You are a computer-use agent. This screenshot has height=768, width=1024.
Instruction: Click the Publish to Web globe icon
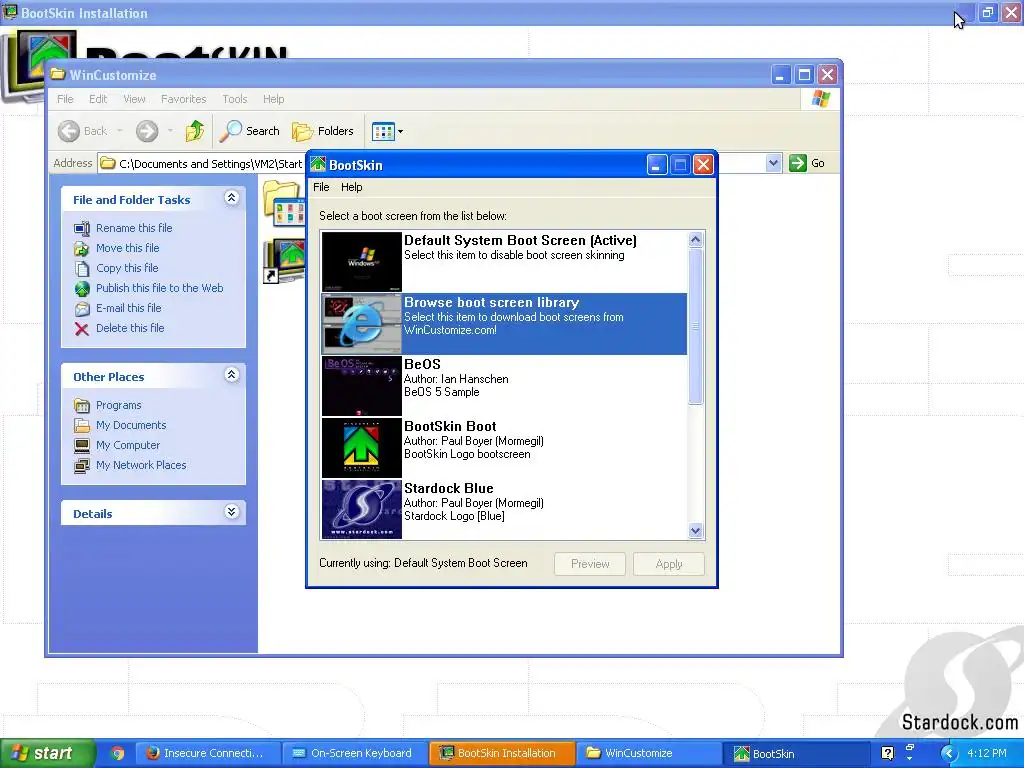tap(82, 289)
